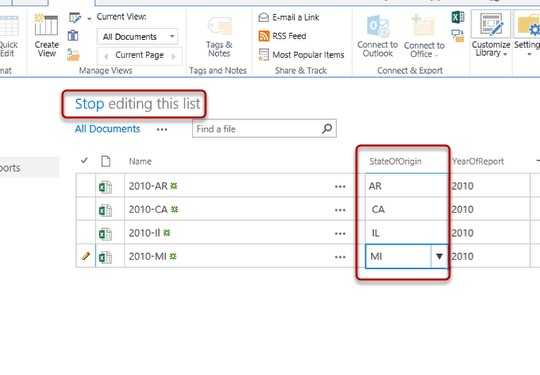540x375 pixels.
Task: Click the search magnifier icon
Action: pyautogui.click(x=327, y=129)
